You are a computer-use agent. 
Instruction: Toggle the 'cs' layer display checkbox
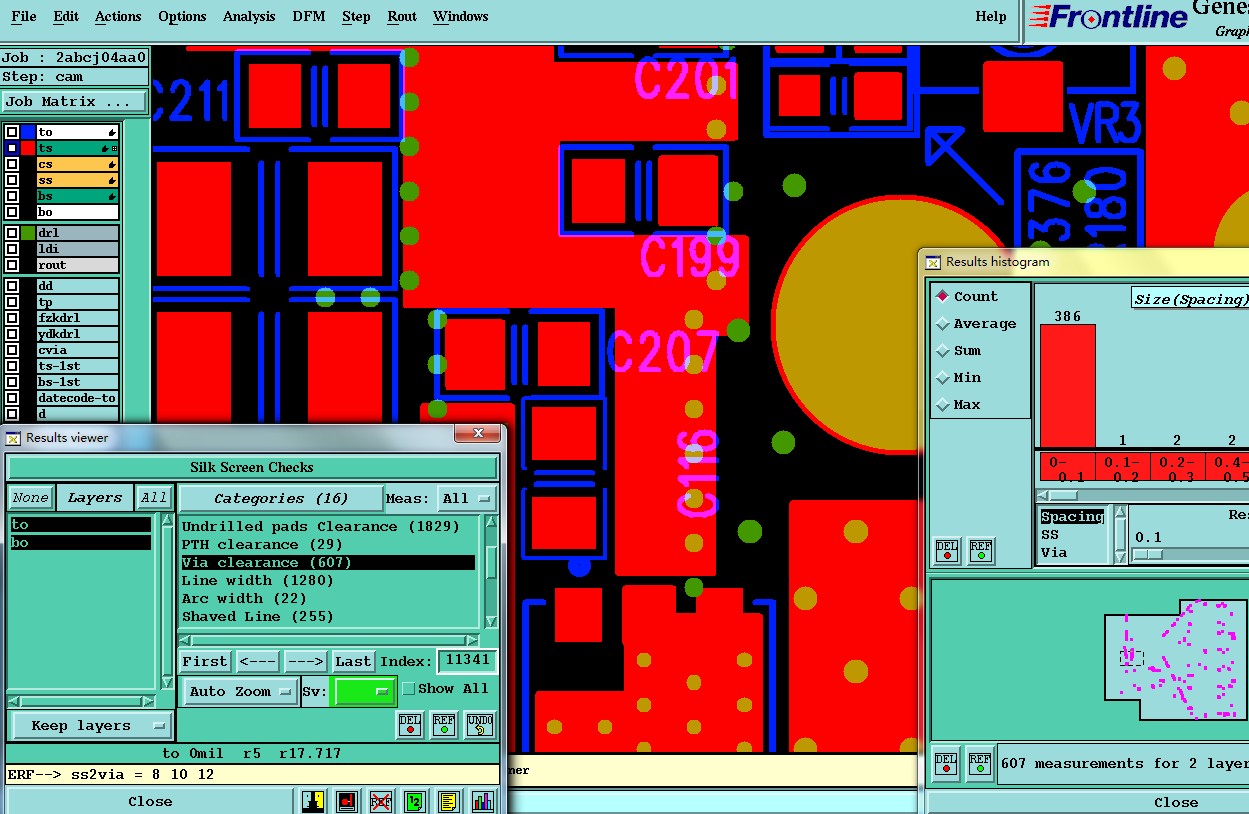click(x=12, y=164)
